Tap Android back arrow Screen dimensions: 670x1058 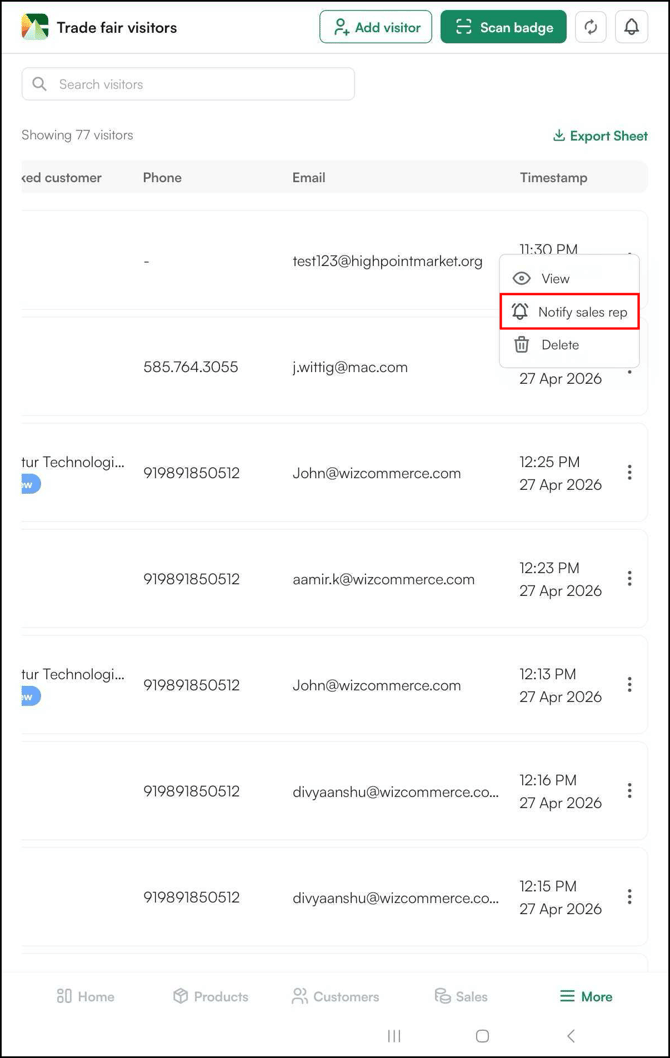(571, 1036)
